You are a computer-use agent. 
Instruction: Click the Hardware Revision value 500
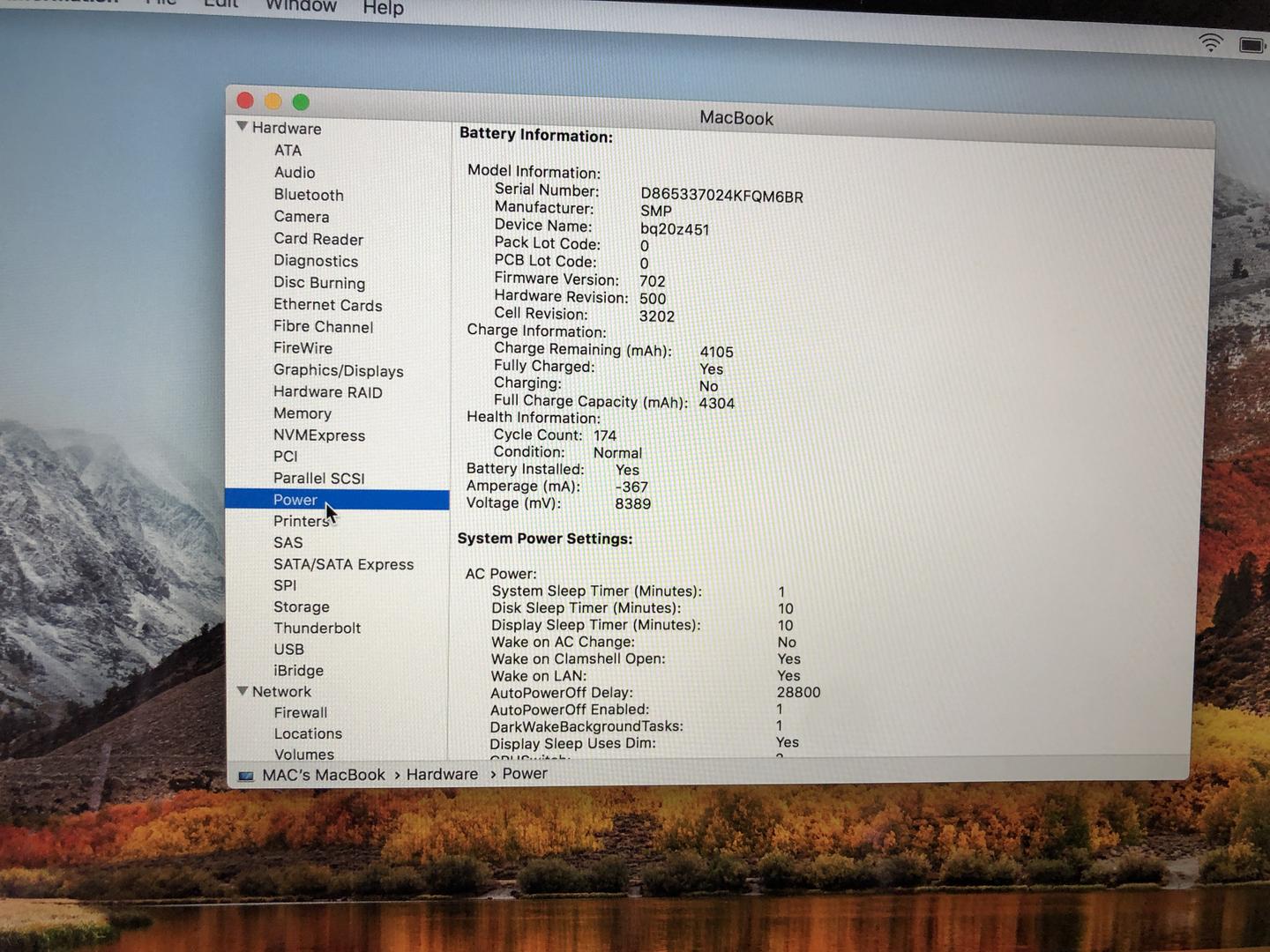[x=653, y=299]
